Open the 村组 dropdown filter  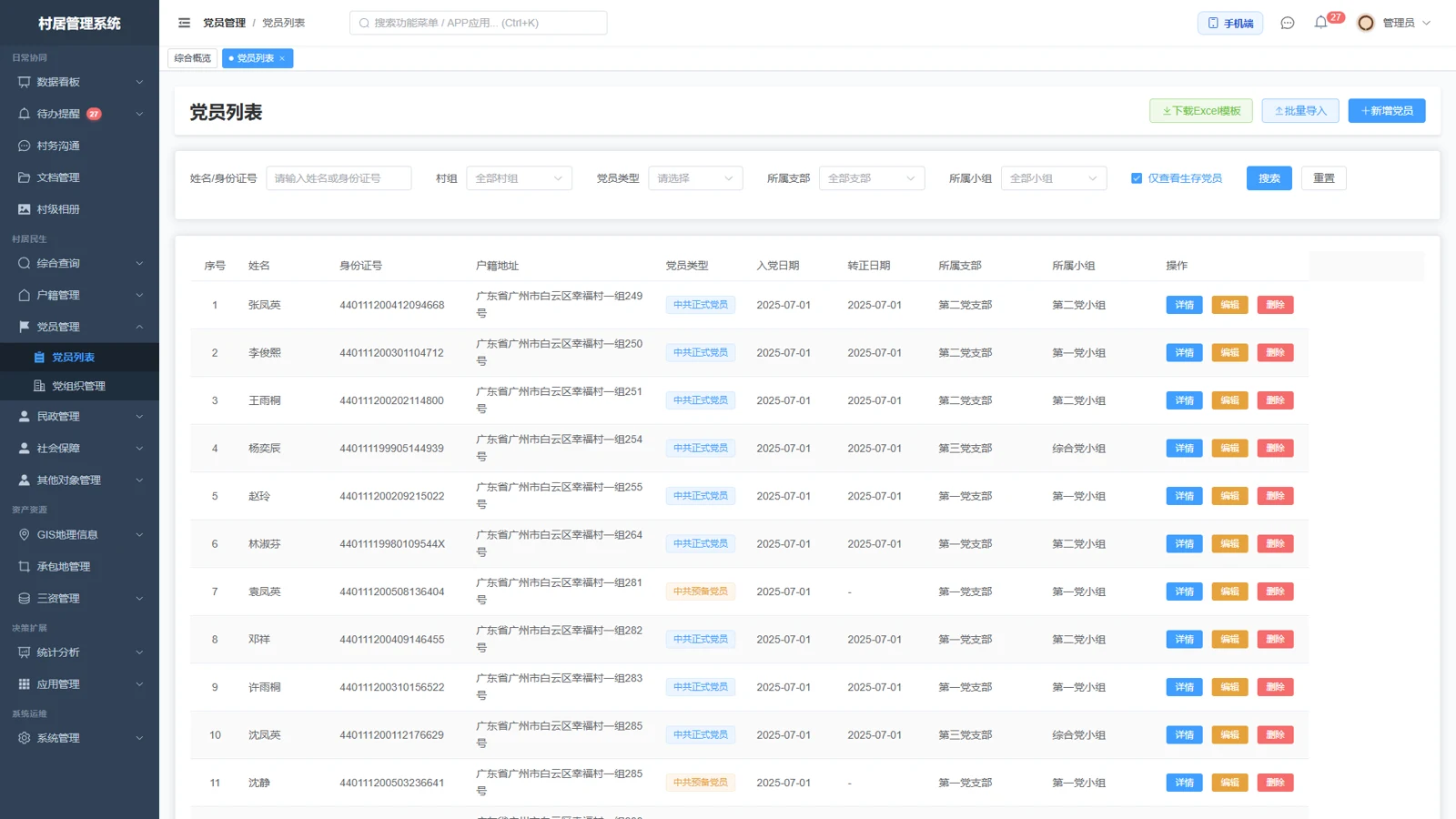pos(519,178)
